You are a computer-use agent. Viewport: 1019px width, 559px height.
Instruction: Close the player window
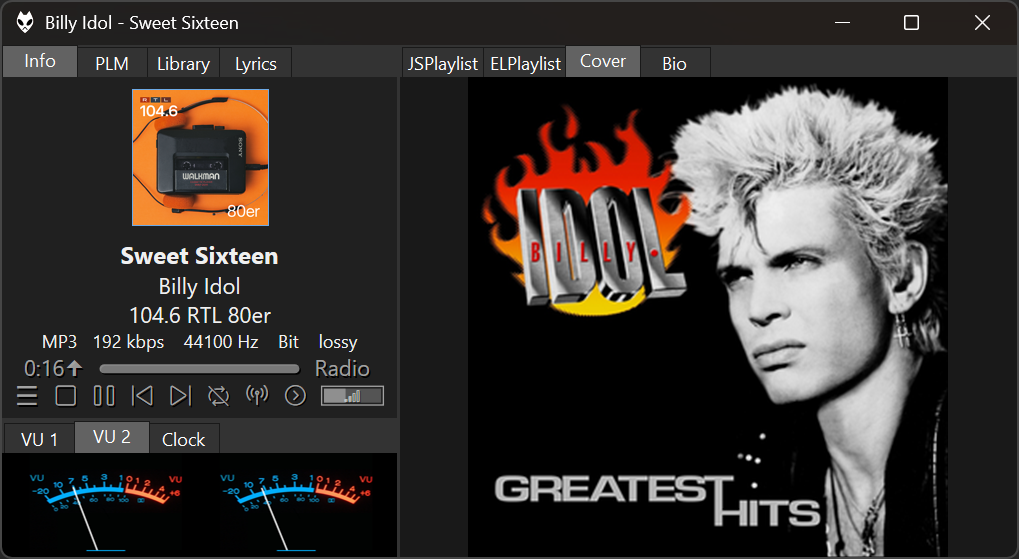982,23
